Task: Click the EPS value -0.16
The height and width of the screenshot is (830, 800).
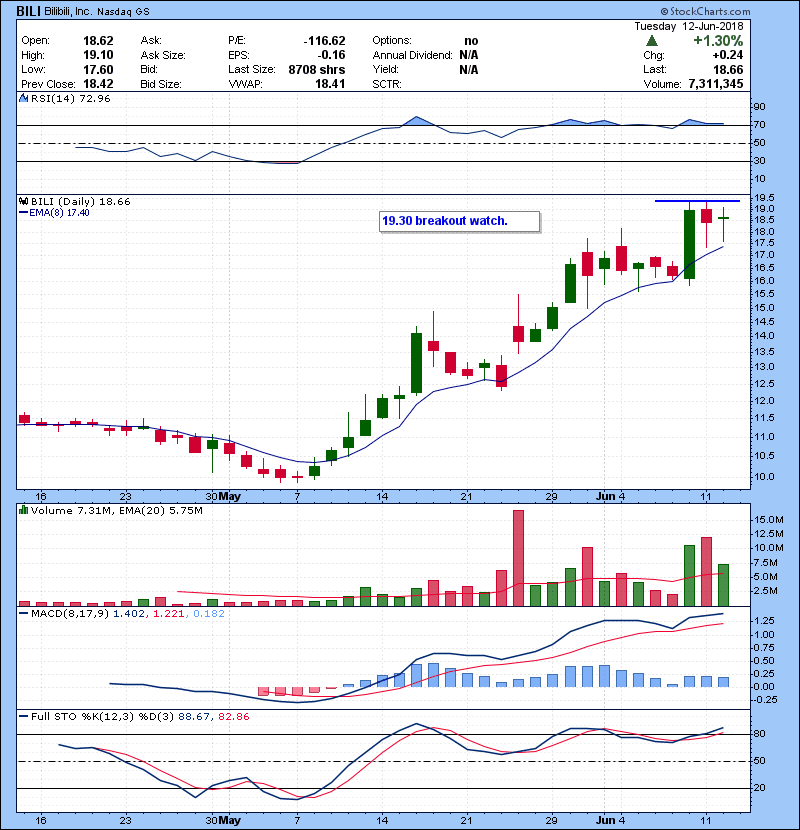Action: pyautogui.click(x=331, y=55)
